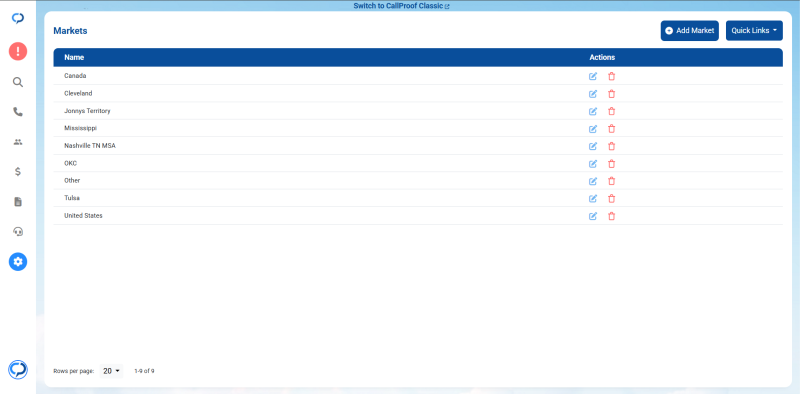Image resolution: width=800 pixels, height=394 pixels.
Task: Delete the Canada market
Action: click(x=612, y=76)
